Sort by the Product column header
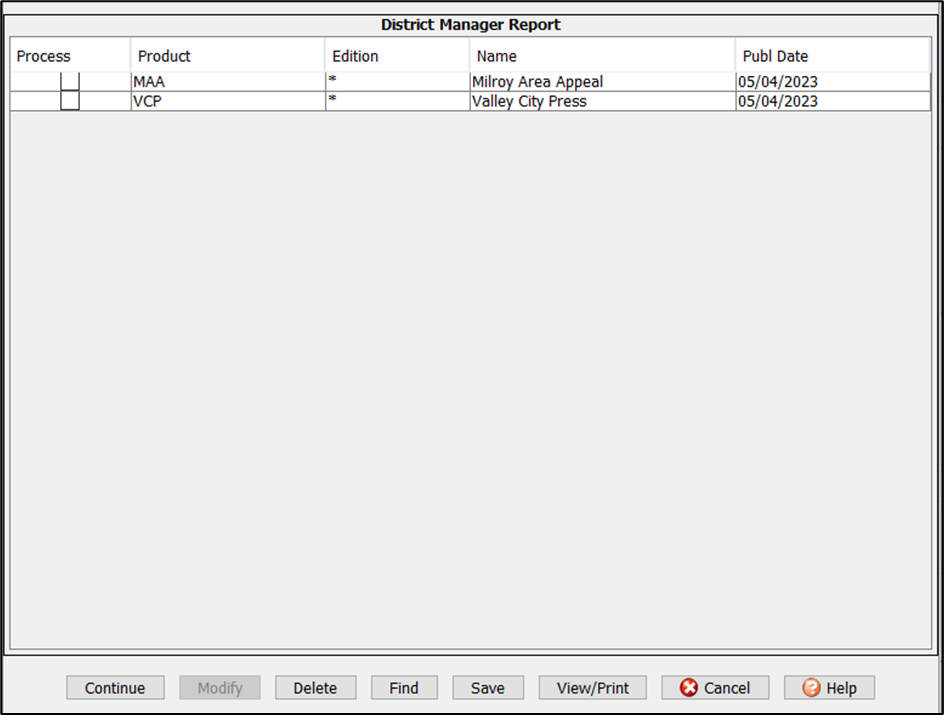 tap(164, 56)
